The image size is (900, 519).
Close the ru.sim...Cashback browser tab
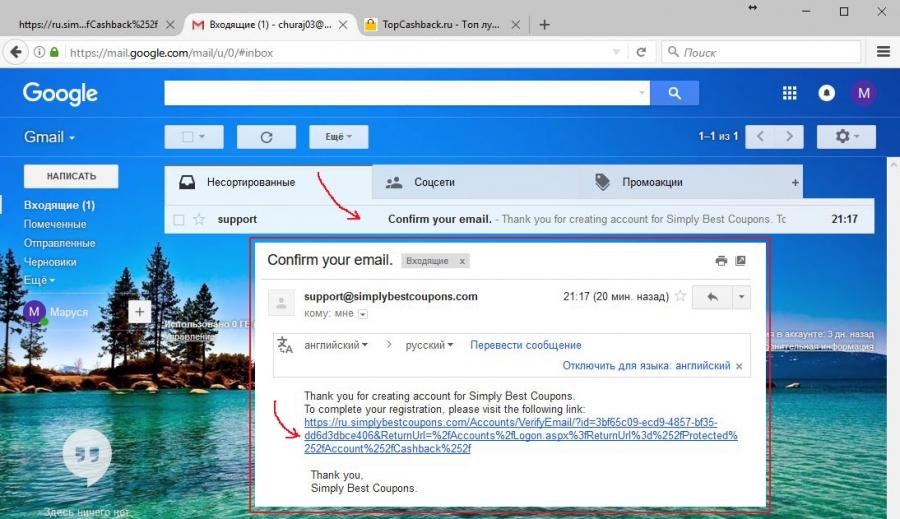click(x=170, y=25)
